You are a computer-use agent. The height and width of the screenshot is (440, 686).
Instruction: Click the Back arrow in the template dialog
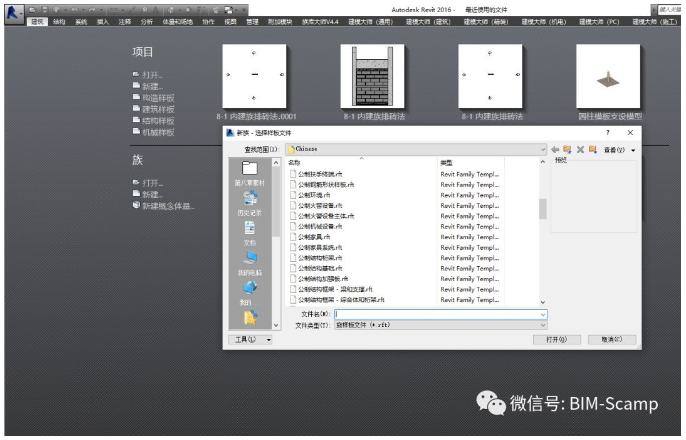click(555, 150)
